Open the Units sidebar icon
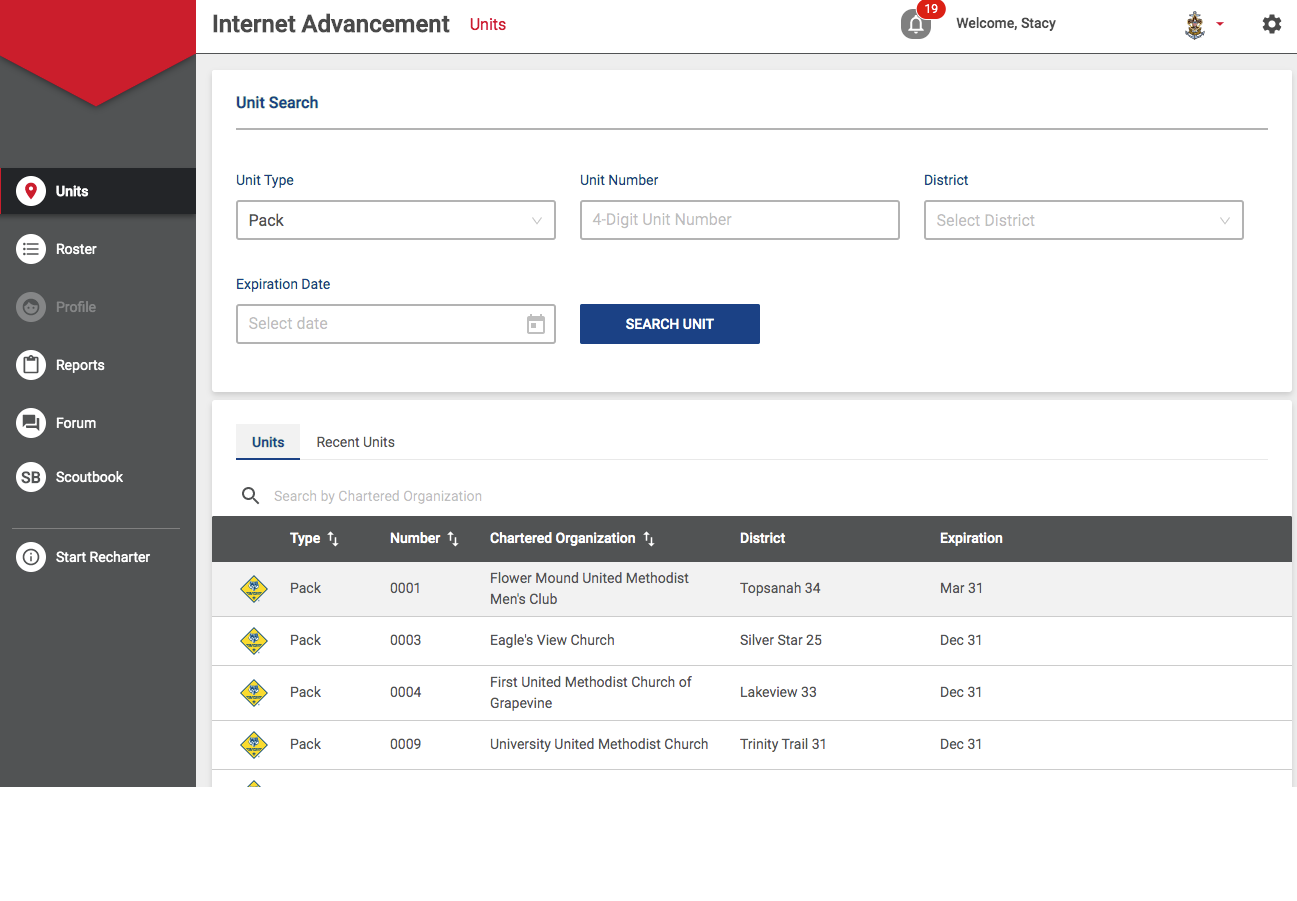 pos(31,190)
